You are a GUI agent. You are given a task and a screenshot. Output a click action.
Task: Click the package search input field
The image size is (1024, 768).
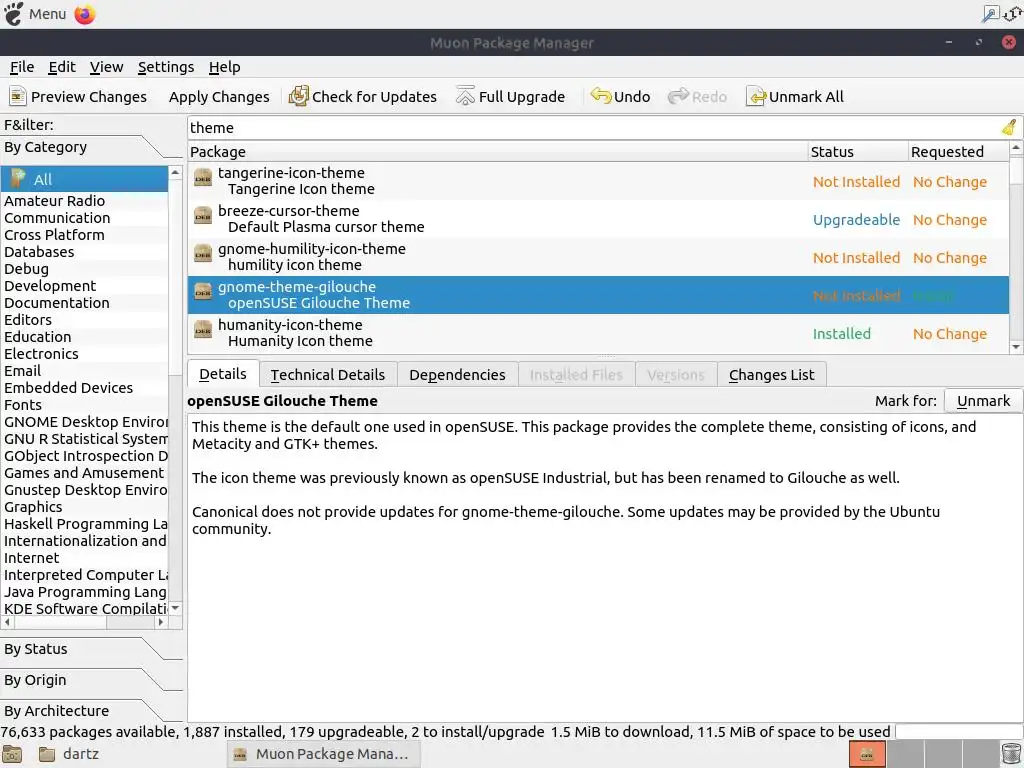pyautogui.click(x=594, y=127)
